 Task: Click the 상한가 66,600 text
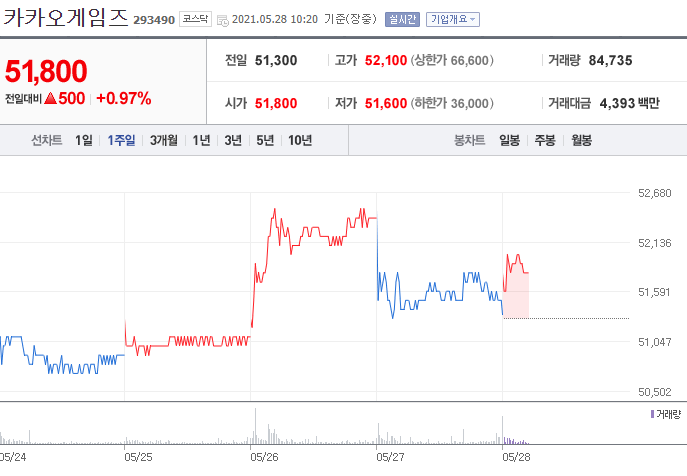452,60
